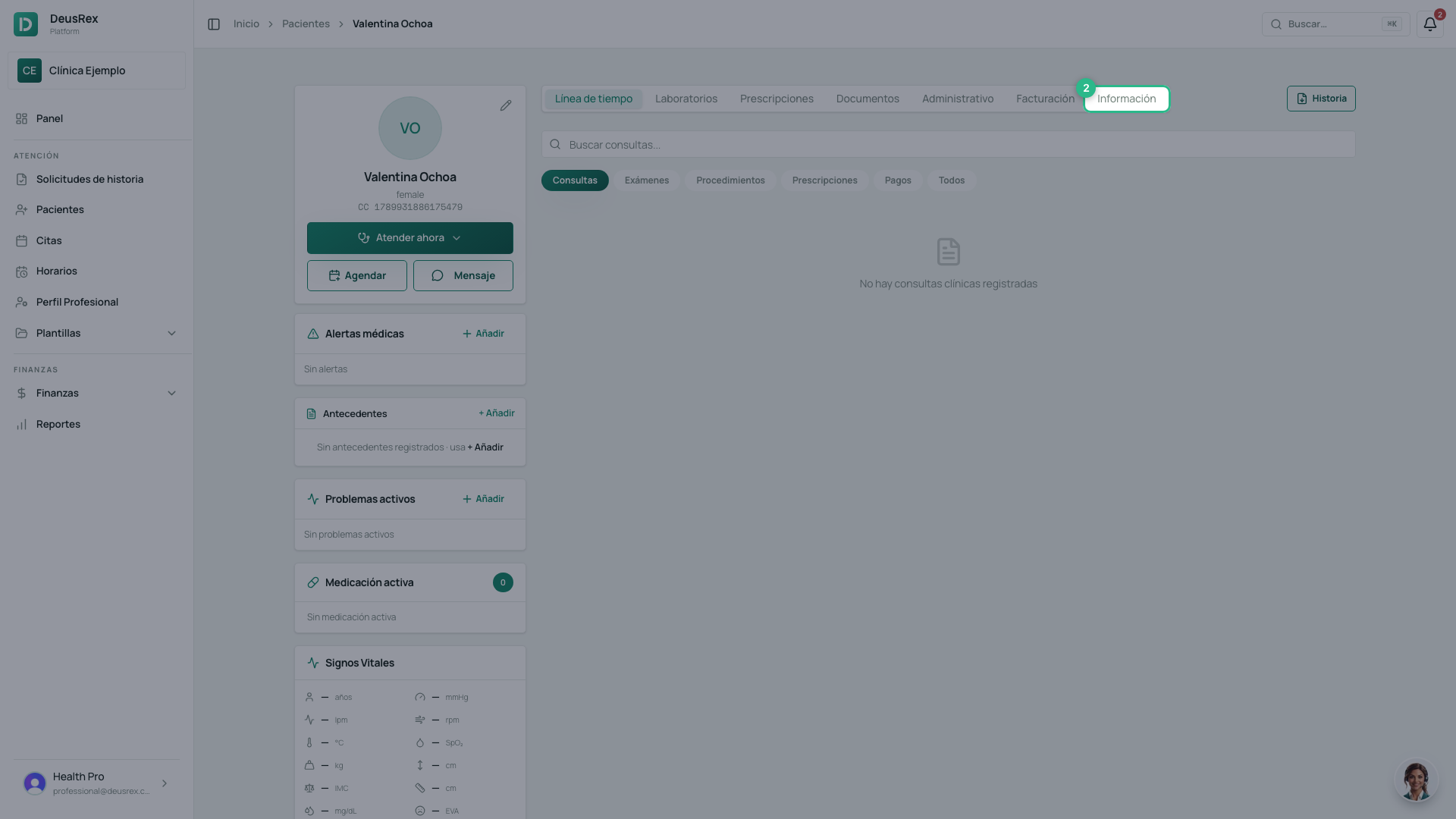Add Antecedentes using the header Añadir
Image resolution: width=1456 pixels, height=819 pixels.
pos(496,413)
